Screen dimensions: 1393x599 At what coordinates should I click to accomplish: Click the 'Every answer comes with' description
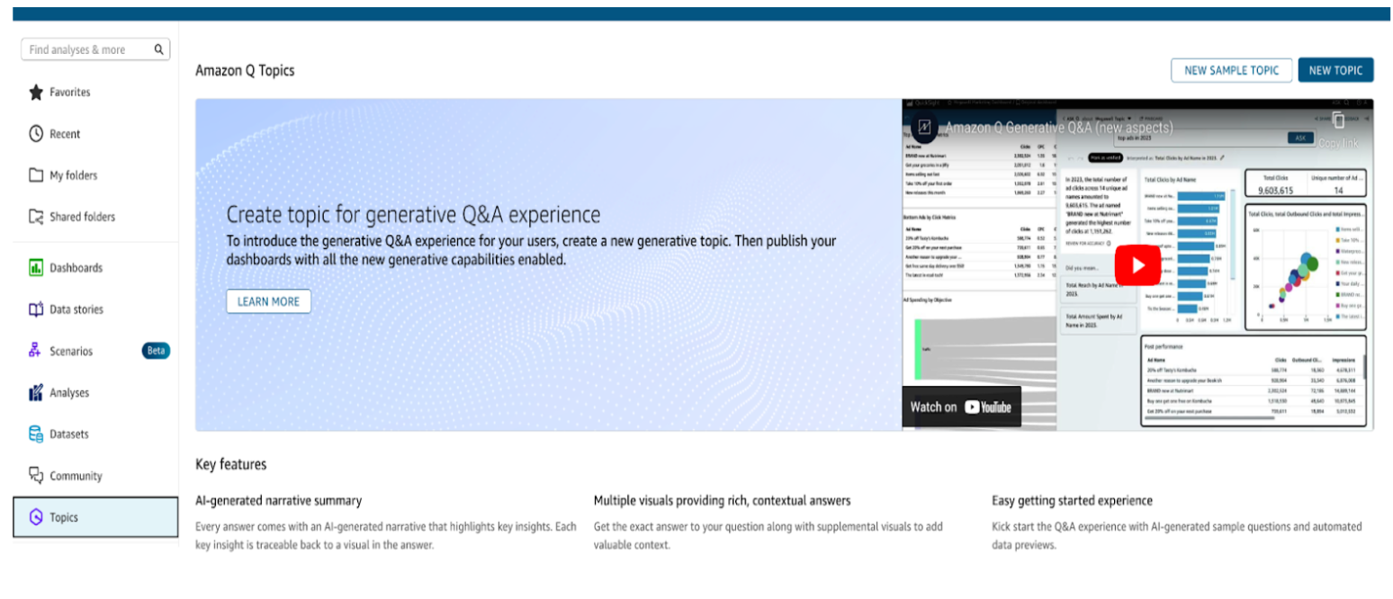point(386,535)
